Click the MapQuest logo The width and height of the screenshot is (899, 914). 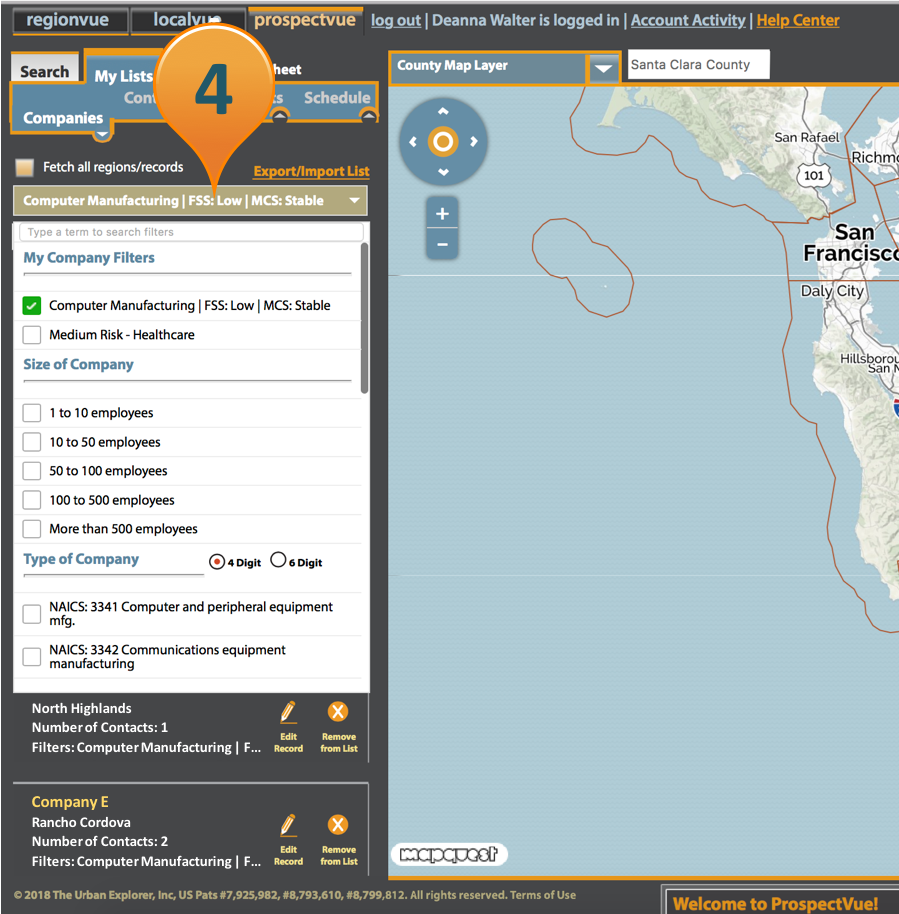448,855
